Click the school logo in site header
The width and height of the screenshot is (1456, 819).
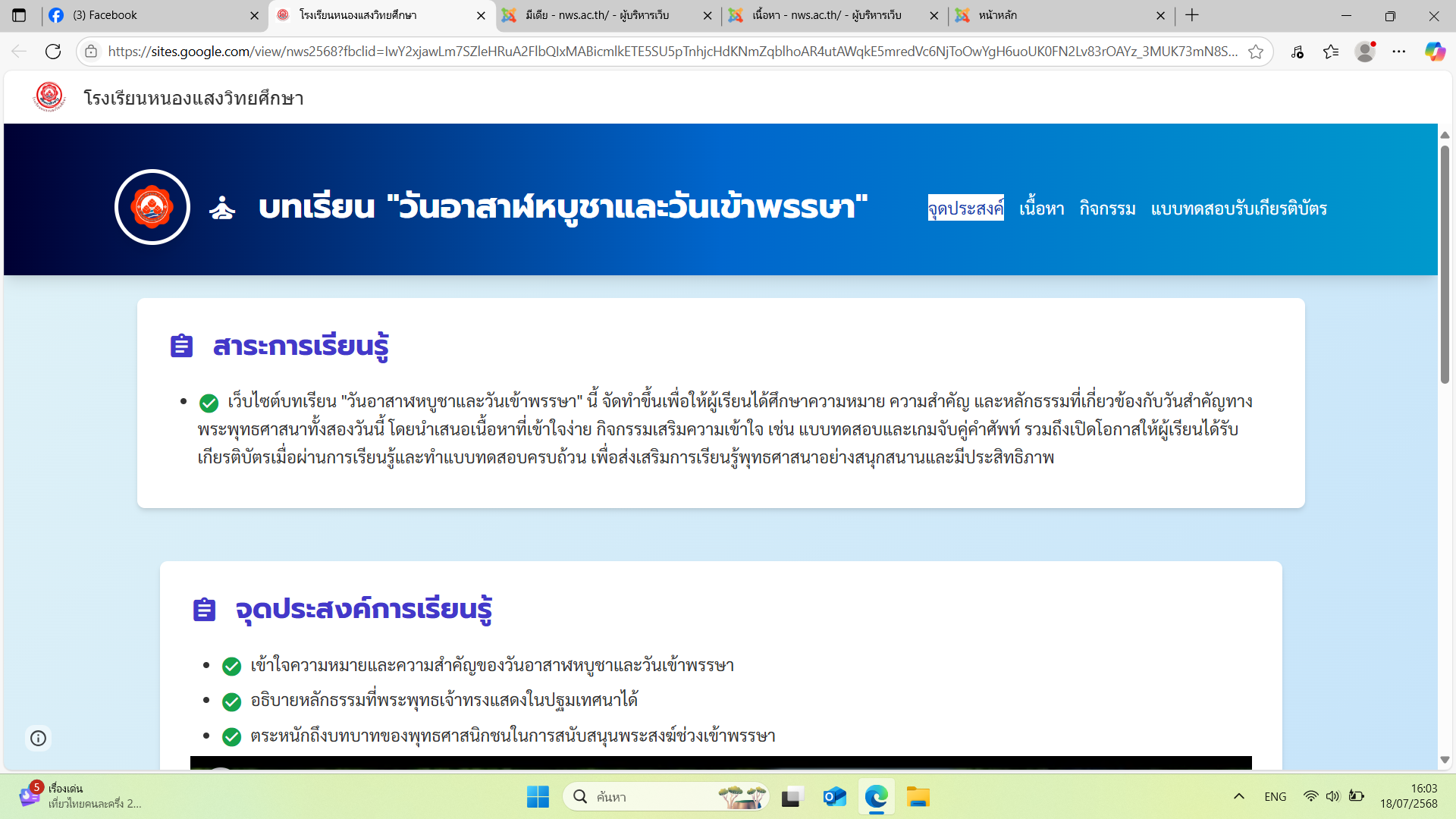(x=50, y=97)
